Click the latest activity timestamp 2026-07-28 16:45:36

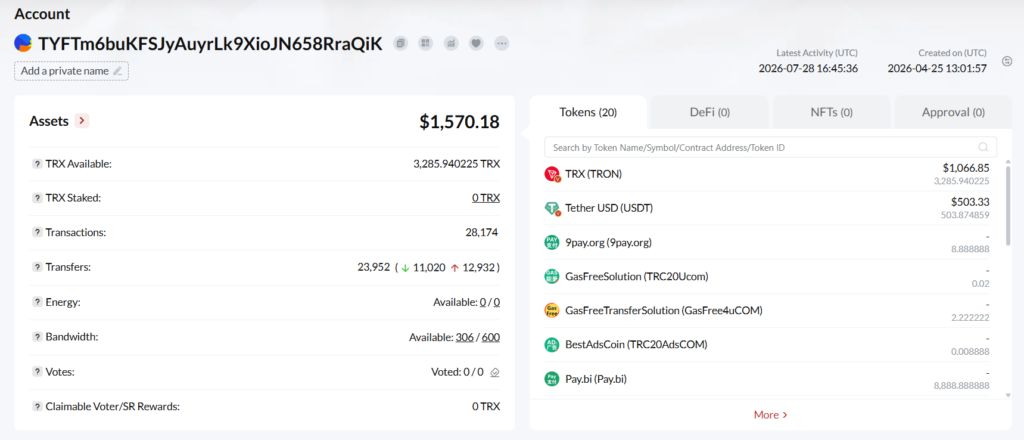808,69
